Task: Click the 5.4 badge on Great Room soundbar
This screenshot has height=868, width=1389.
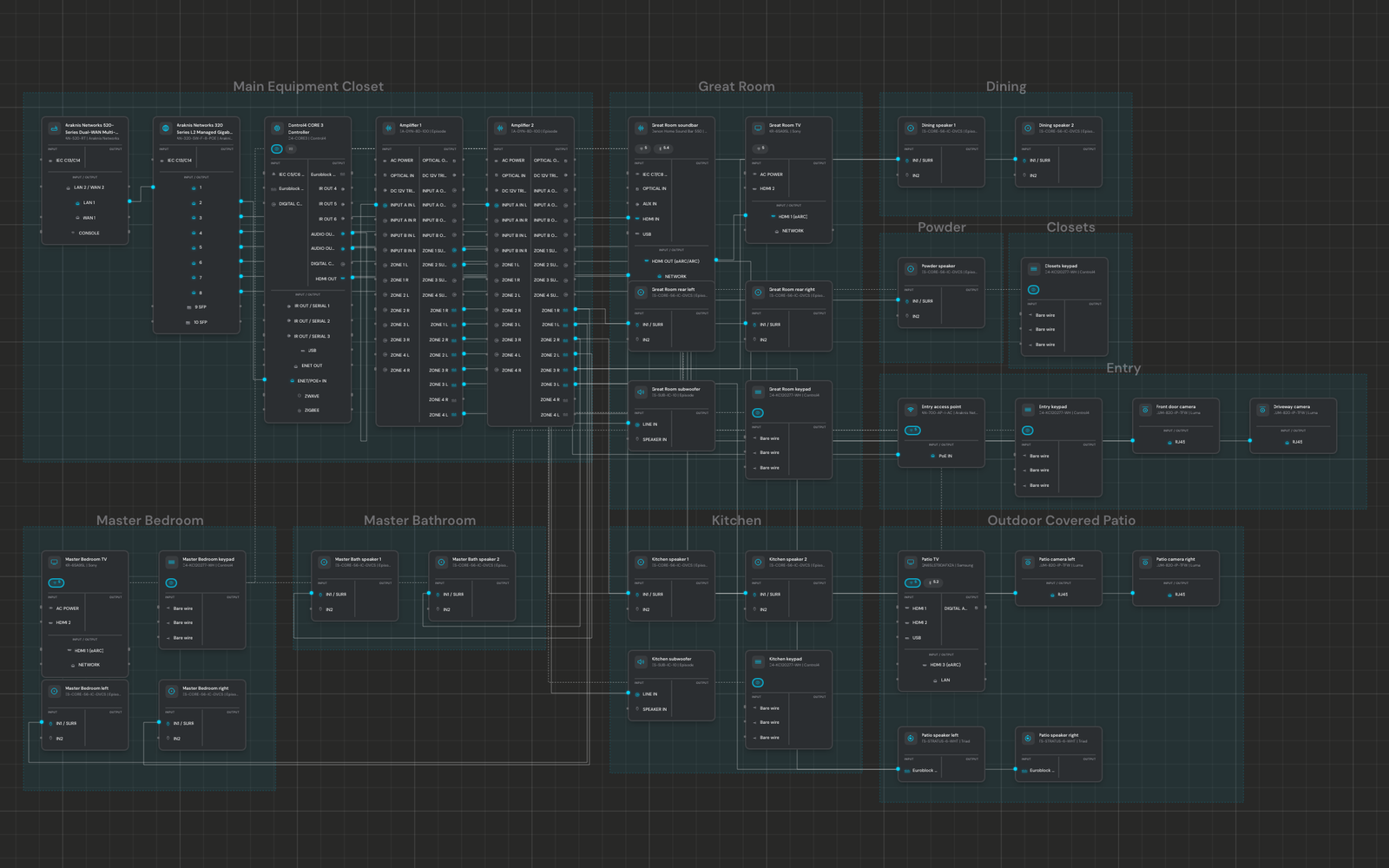Action: pyautogui.click(x=664, y=148)
